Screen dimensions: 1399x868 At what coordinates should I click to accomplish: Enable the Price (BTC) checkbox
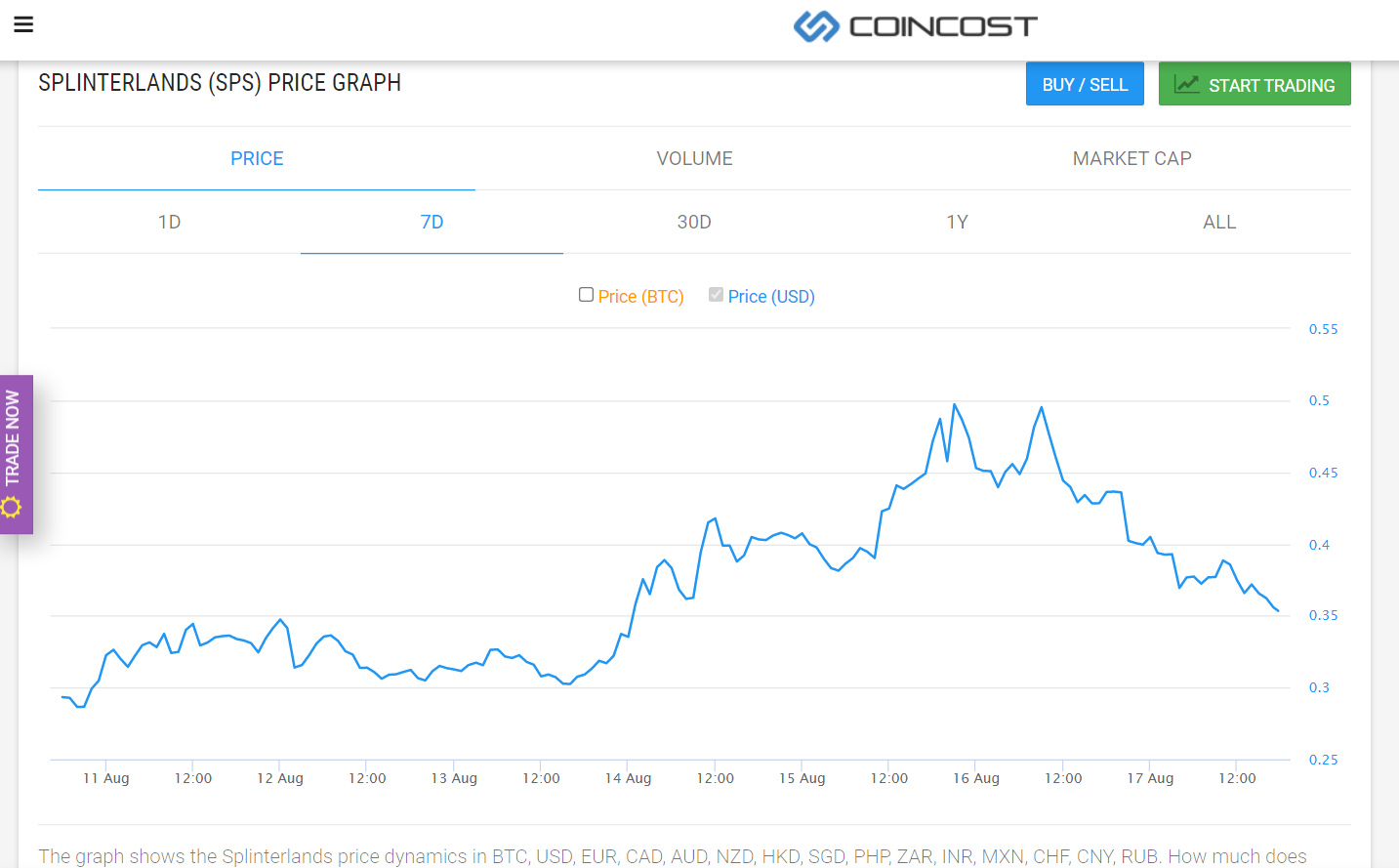586,295
